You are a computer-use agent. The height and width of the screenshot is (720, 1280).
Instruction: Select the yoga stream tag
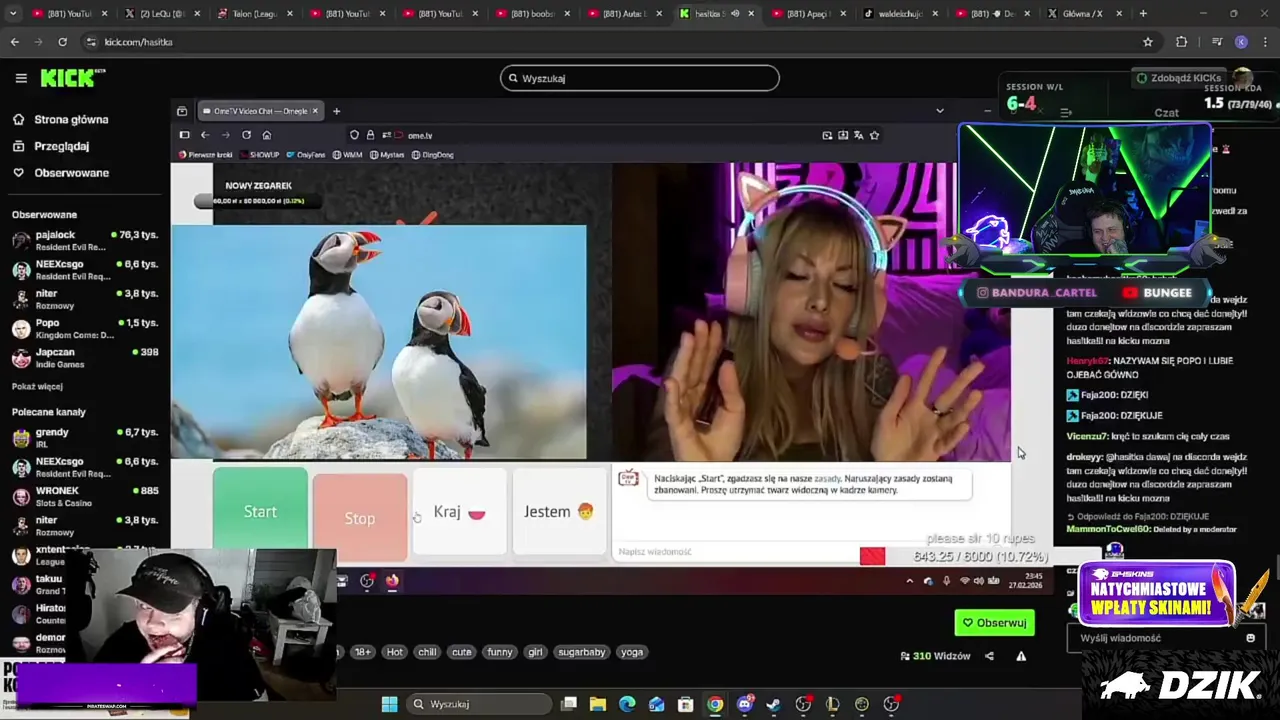[632, 652]
